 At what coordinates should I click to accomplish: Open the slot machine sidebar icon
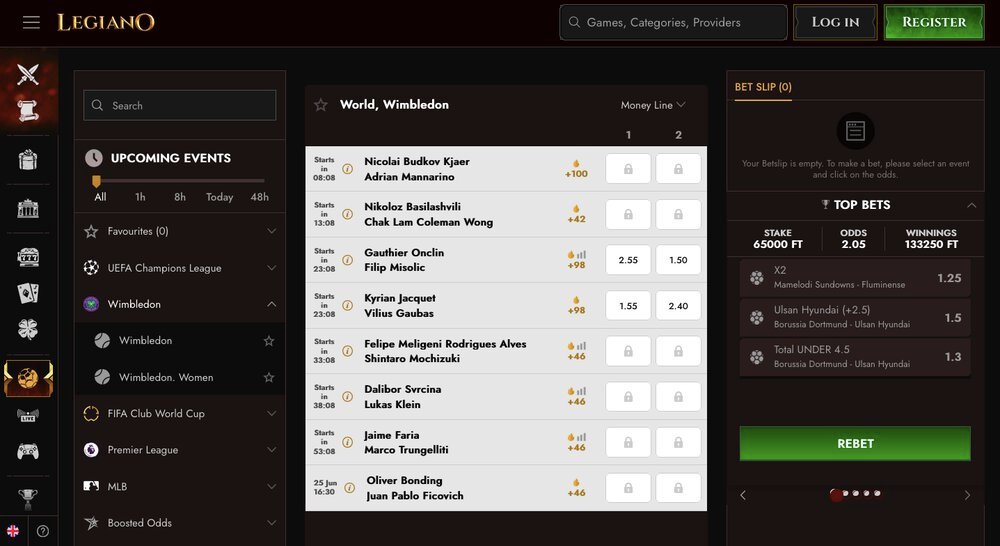[x=28, y=257]
